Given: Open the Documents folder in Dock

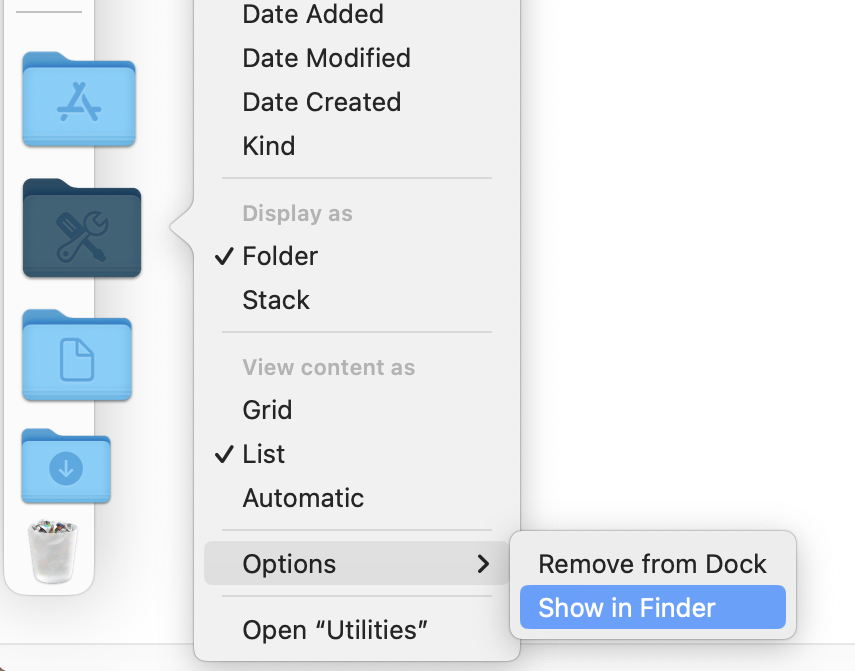Looking at the screenshot, I should [77, 357].
